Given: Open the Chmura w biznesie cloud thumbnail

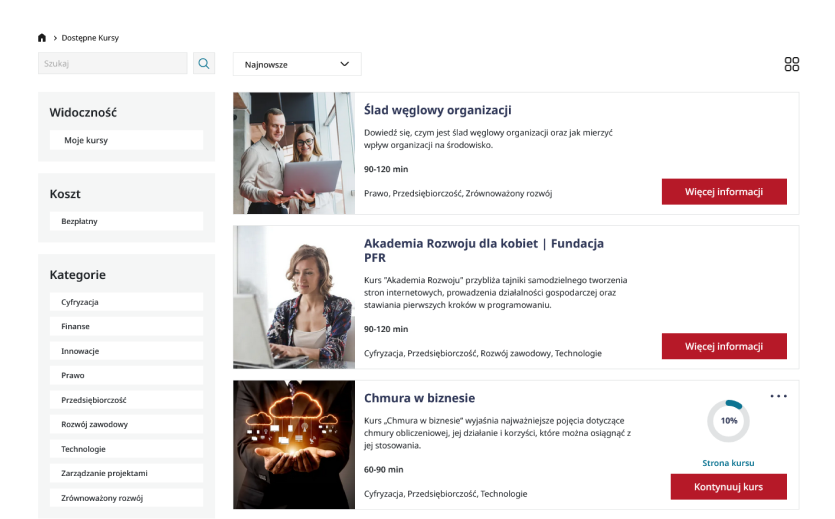Looking at the screenshot, I should tap(294, 445).
